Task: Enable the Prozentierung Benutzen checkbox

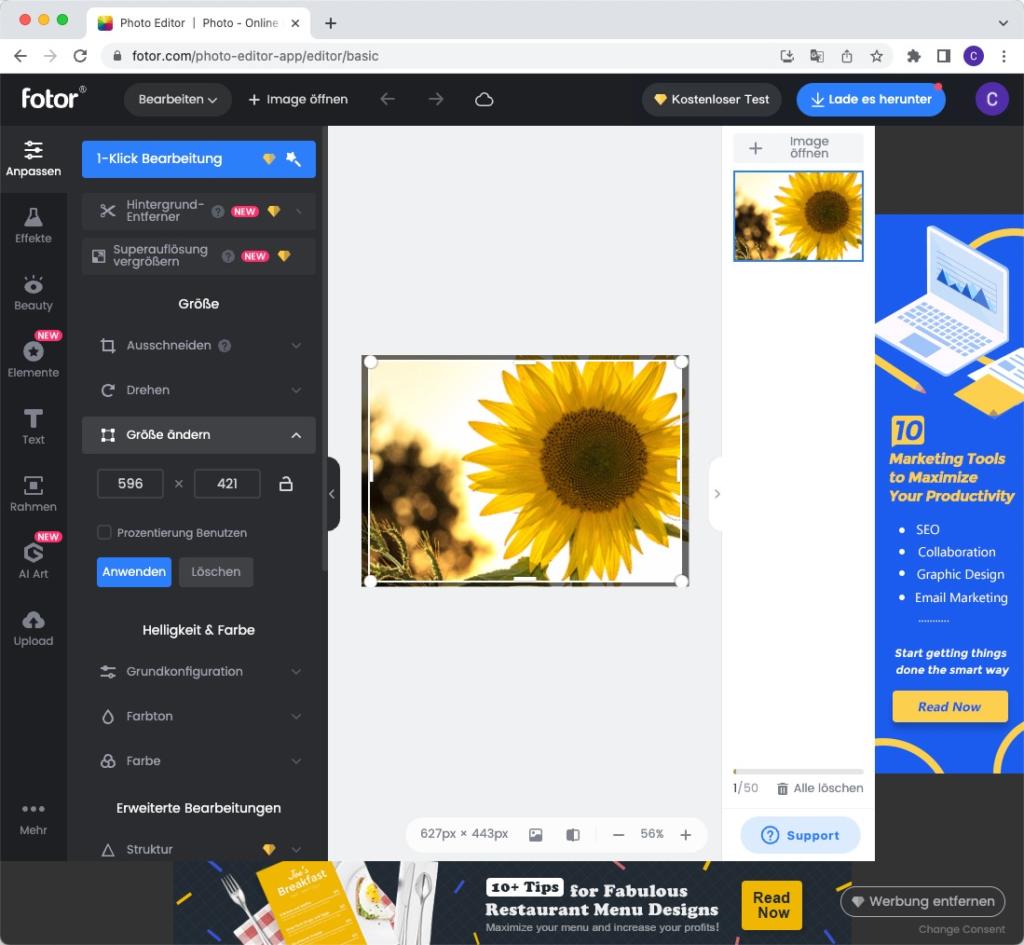Action: [x=104, y=533]
